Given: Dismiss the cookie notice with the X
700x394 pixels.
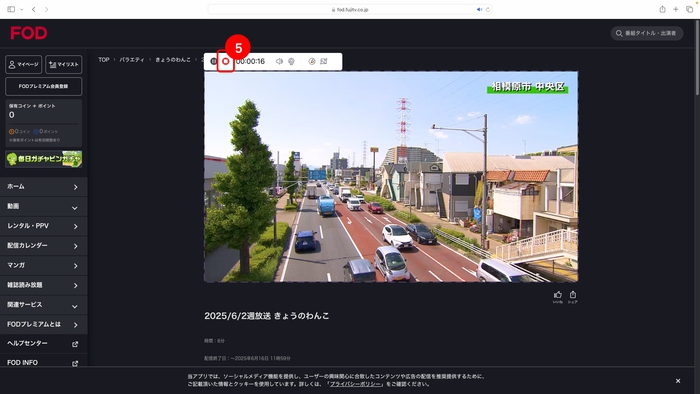Looking at the screenshot, I should pyautogui.click(x=678, y=381).
